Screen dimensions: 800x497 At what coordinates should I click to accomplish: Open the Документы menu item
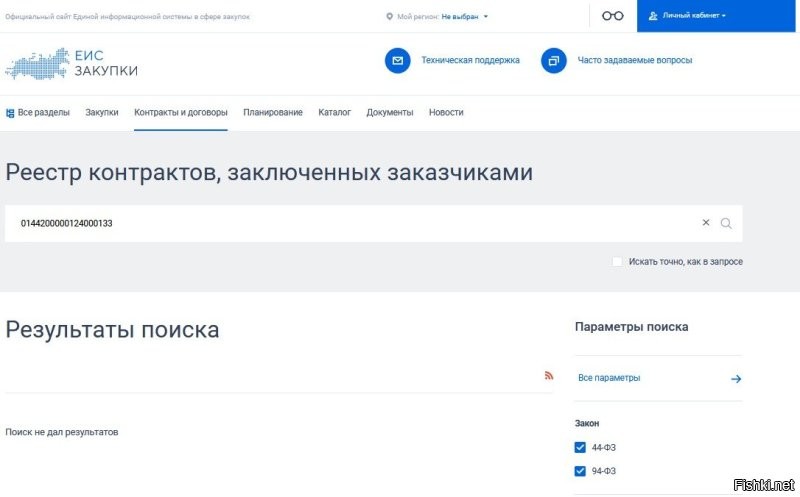pos(389,112)
